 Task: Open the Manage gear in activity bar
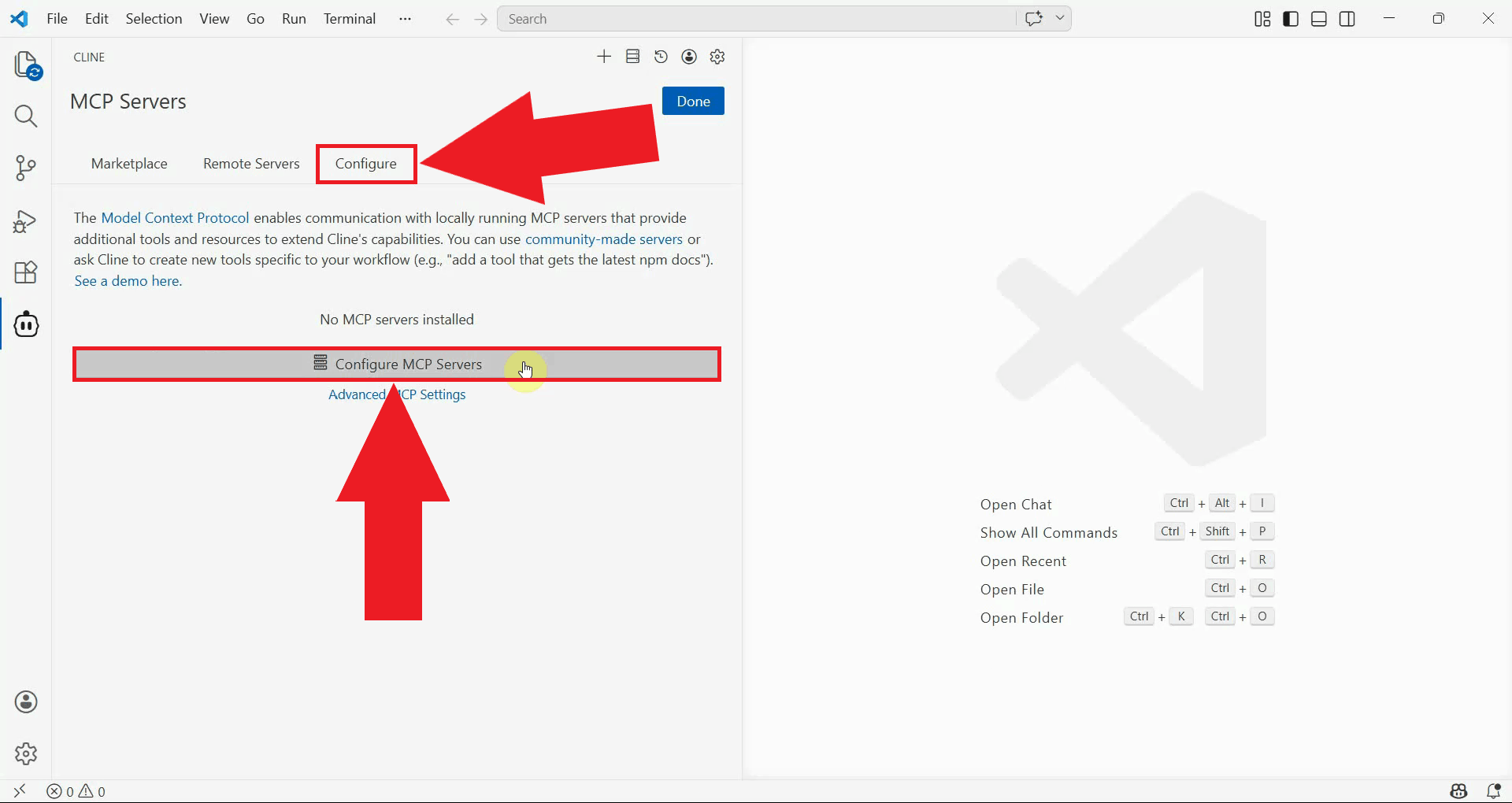point(26,753)
